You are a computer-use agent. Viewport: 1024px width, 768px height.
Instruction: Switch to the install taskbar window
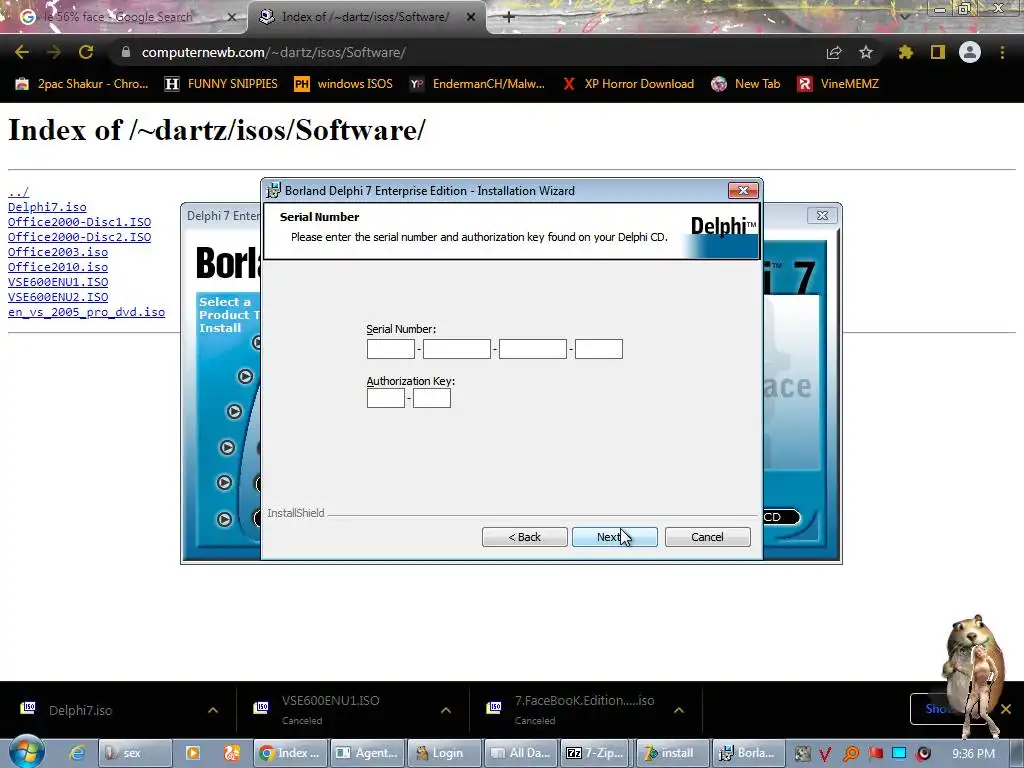point(672,753)
